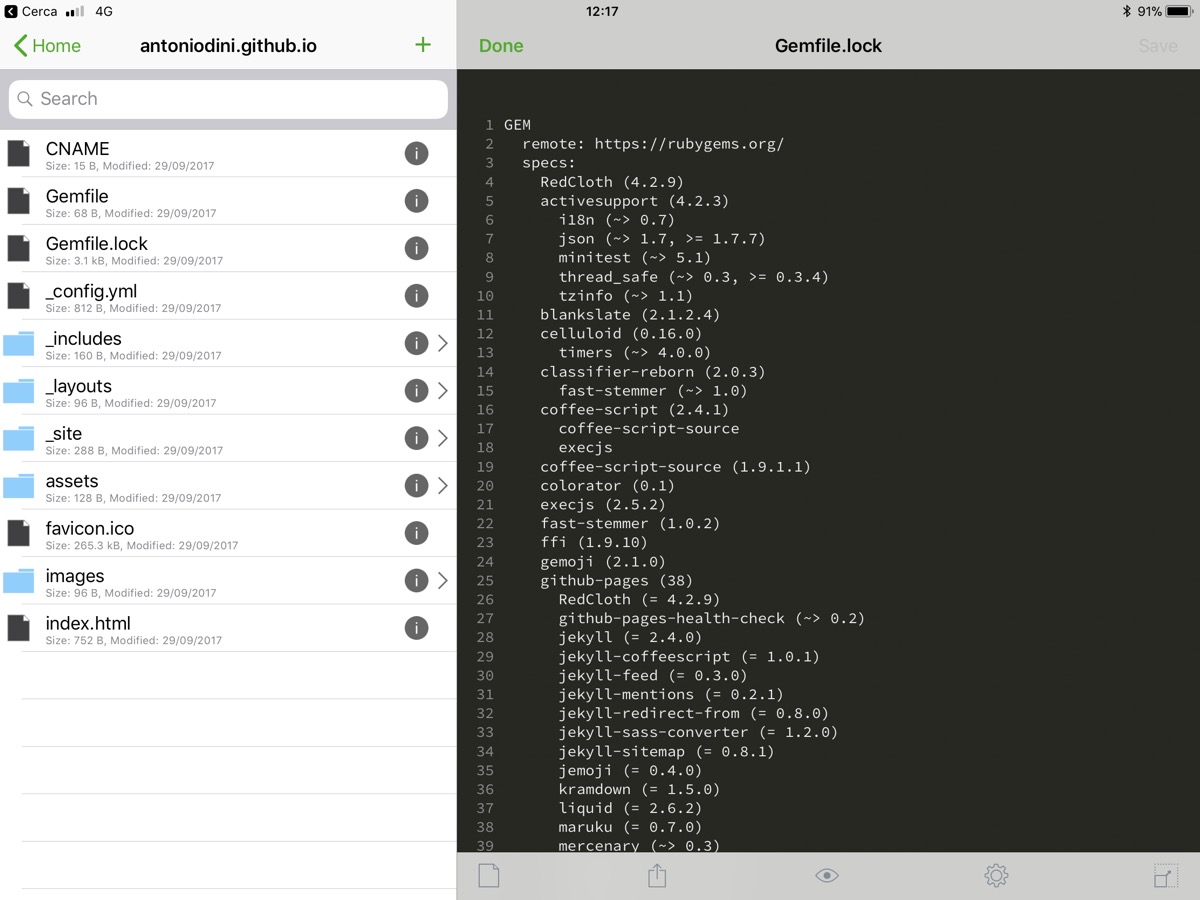Open editor settings gear icon
Screen dimensions: 1200x900
click(x=996, y=876)
